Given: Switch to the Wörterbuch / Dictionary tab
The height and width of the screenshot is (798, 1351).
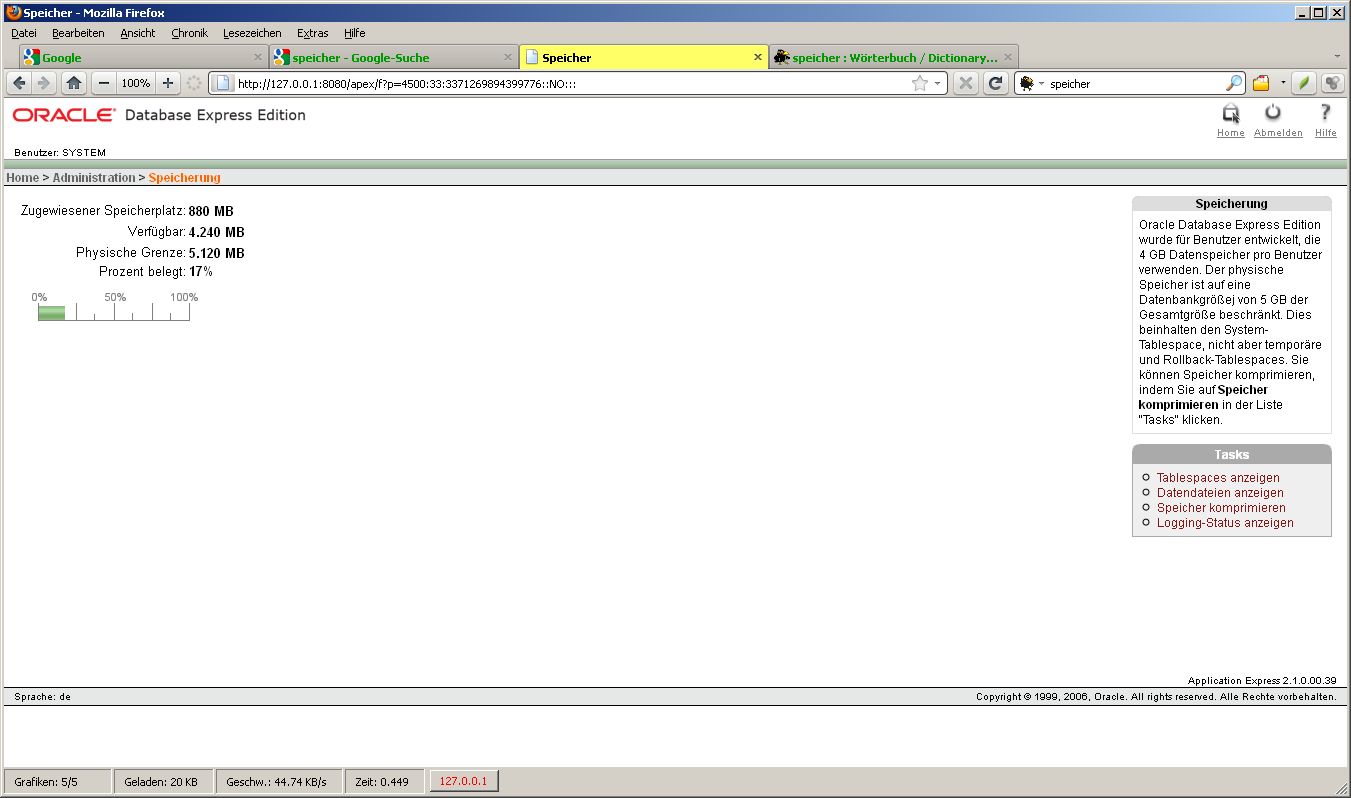Looking at the screenshot, I should 893,57.
